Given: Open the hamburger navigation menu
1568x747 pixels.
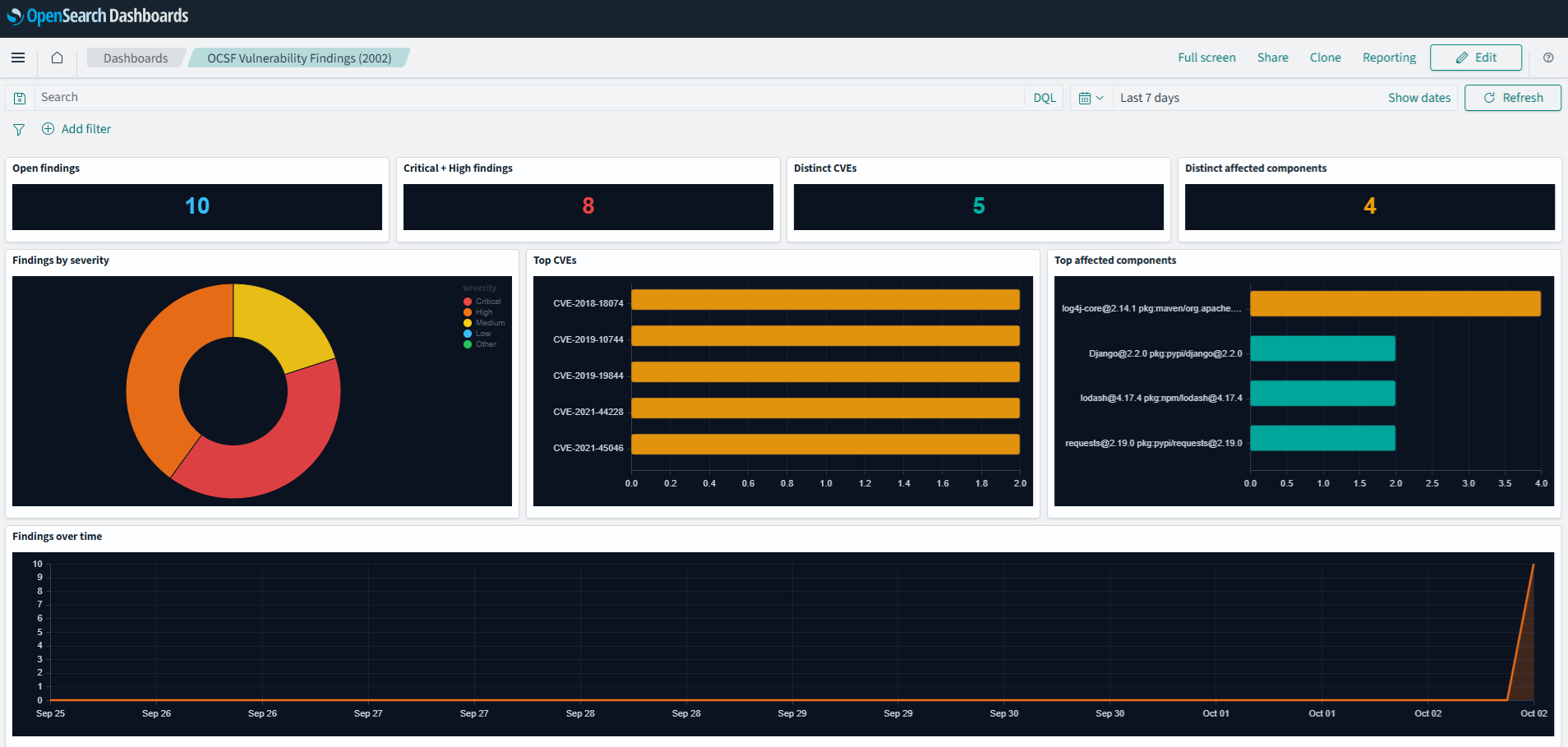Looking at the screenshot, I should click(18, 58).
